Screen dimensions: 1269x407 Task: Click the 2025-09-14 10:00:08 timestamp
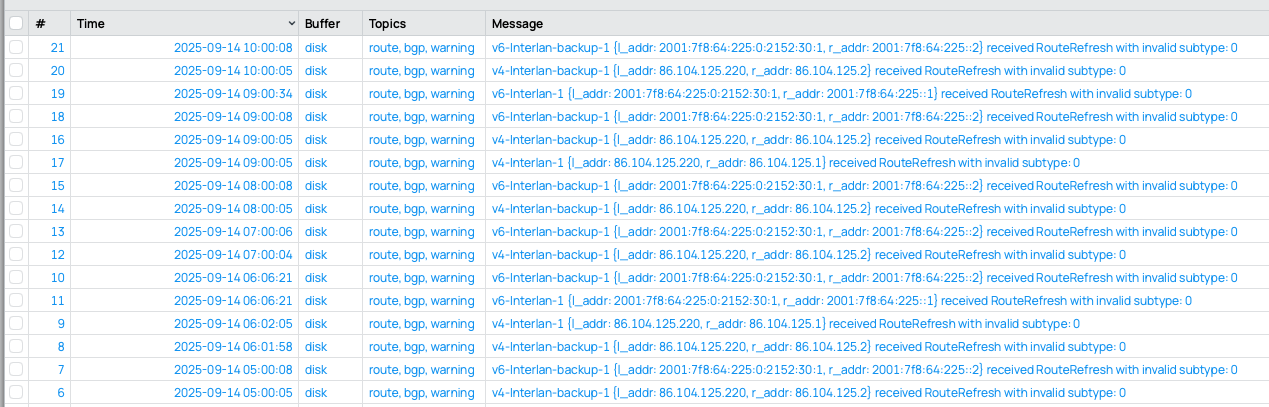(232, 48)
